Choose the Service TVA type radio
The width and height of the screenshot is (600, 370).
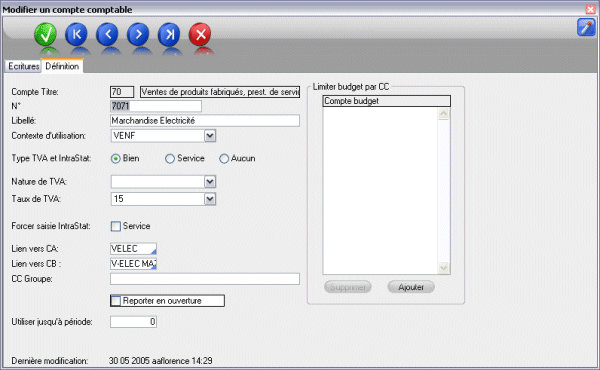tap(170, 158)
